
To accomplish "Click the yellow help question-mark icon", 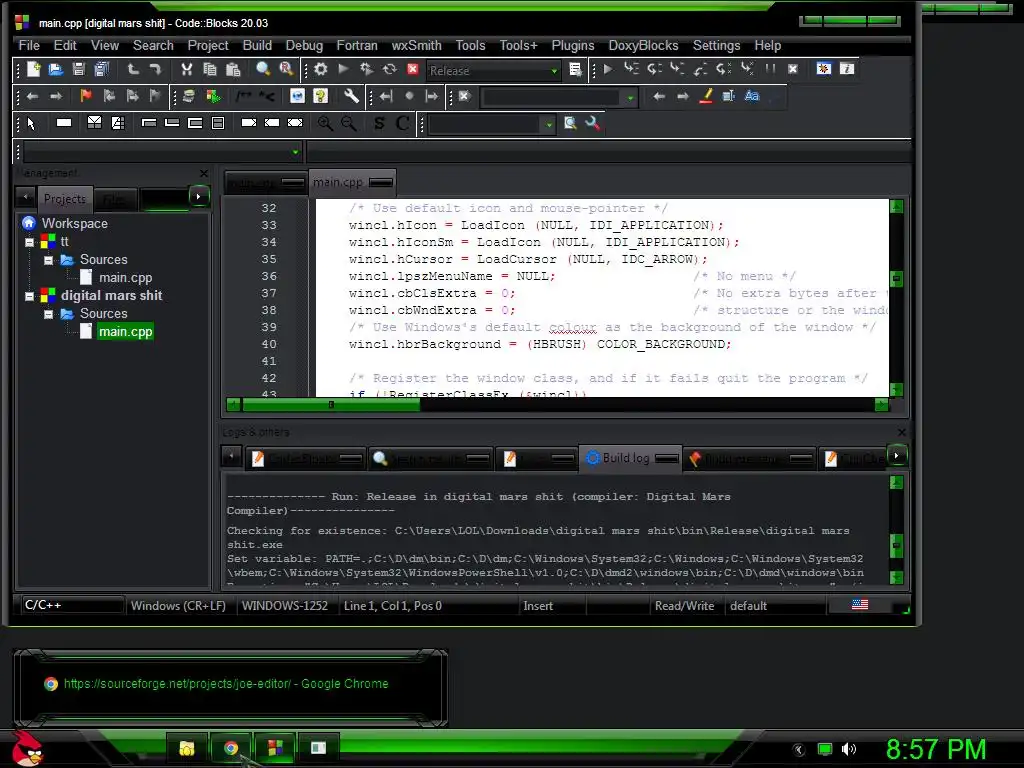I will [320, 96].
